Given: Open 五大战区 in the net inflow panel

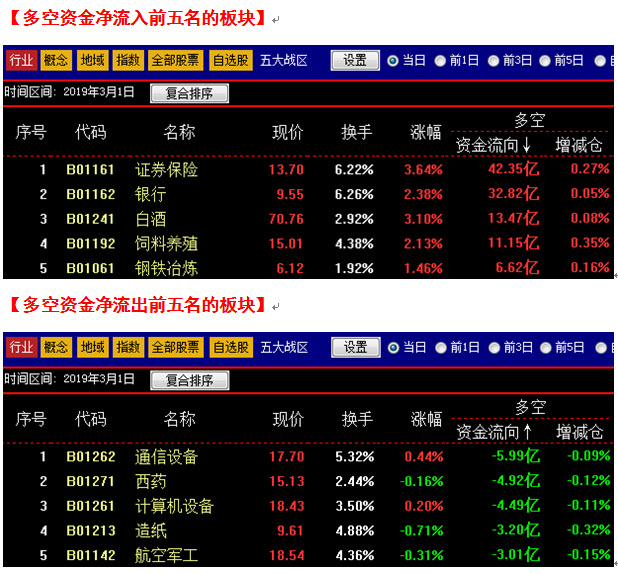Looking at the screenshot, I should 284,60.
